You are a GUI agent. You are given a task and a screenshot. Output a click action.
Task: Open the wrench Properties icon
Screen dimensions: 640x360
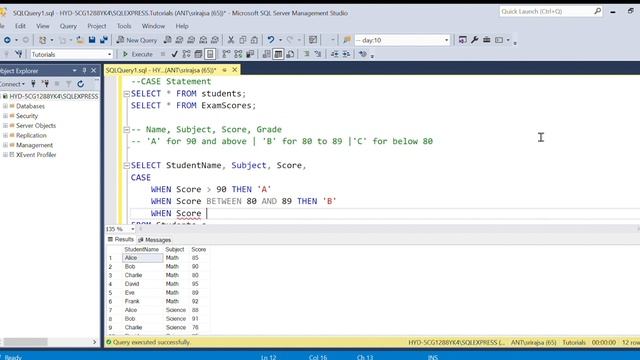474,40
